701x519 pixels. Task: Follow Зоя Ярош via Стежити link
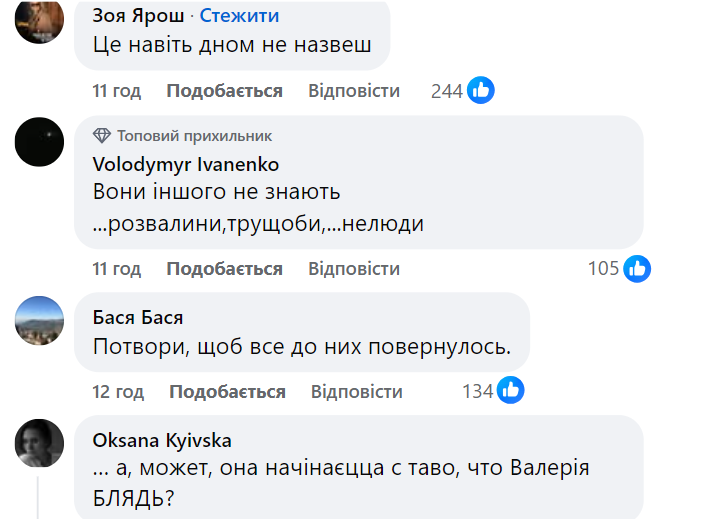pos(240,16)
